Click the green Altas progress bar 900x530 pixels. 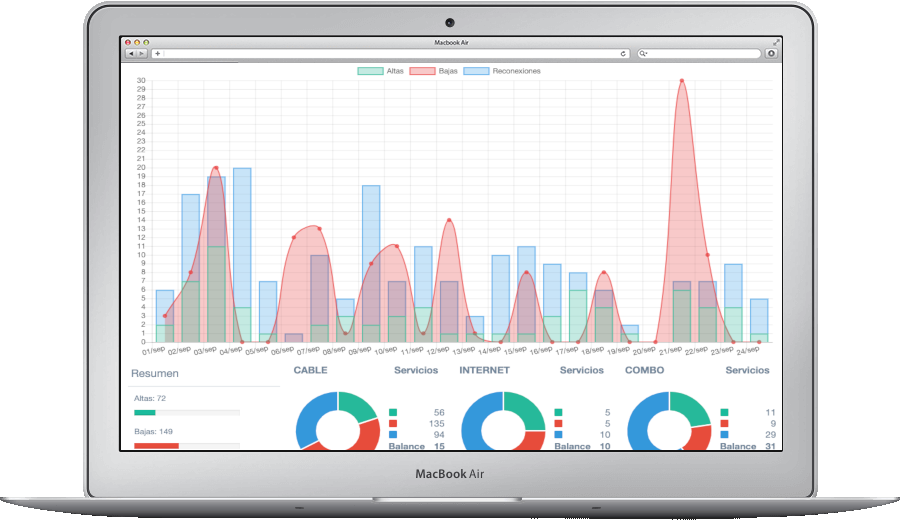tap(144, 412)
